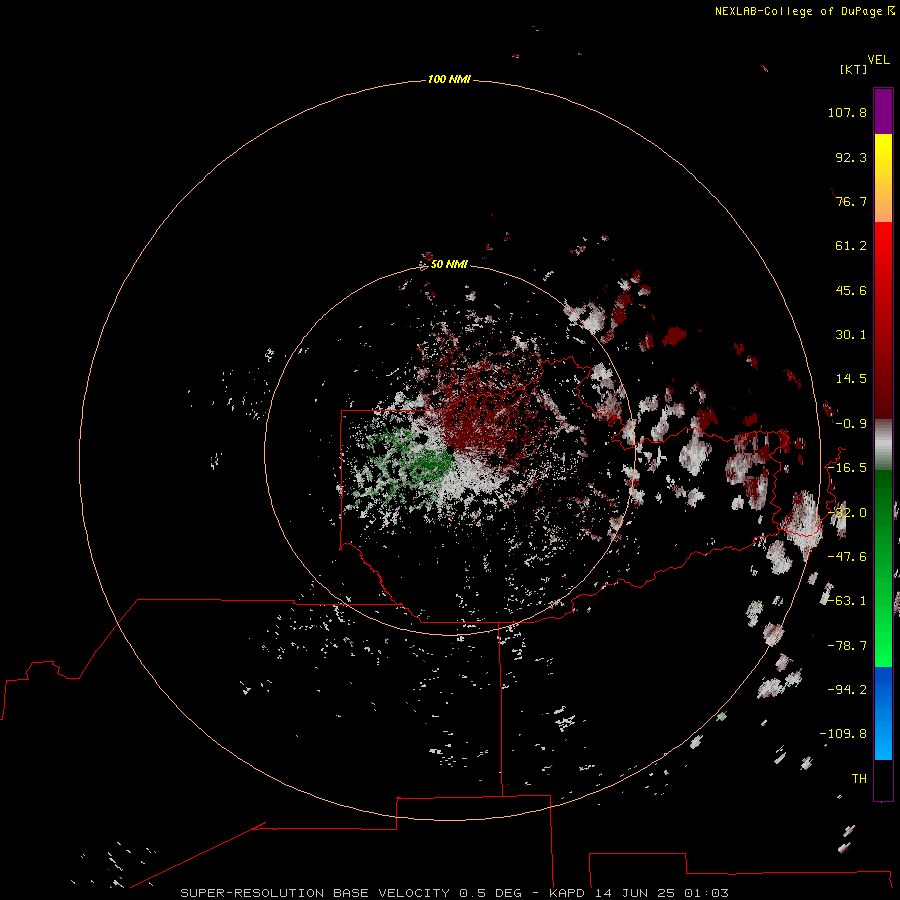Click the 30.1 velocity scale value
900x900 pixels.
coord(851,335)
